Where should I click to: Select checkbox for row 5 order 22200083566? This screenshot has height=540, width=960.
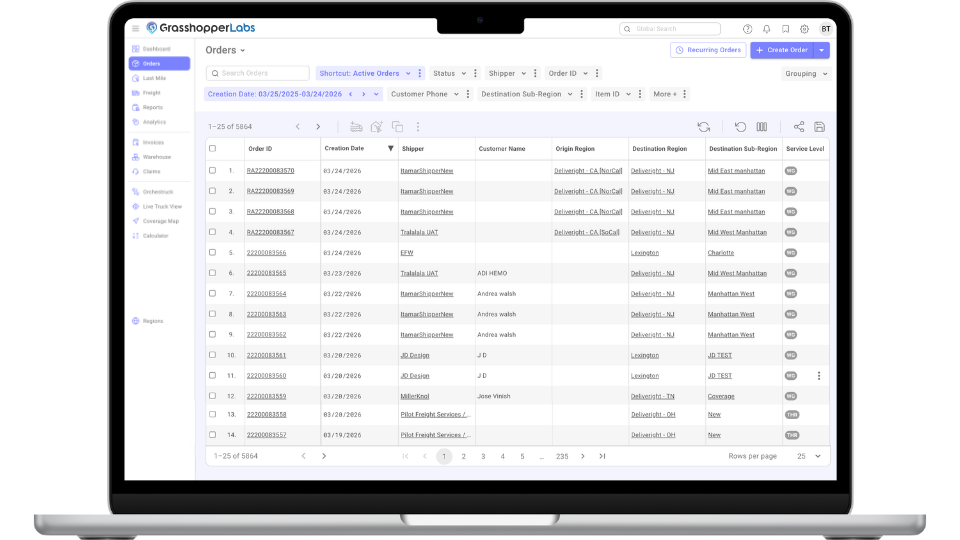212,253
